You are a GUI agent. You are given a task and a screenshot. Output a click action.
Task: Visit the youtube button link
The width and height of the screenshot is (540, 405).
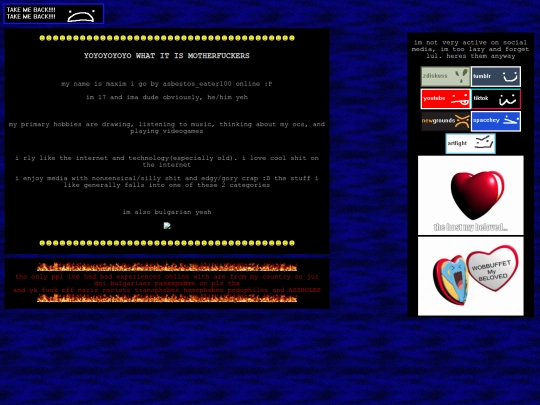tap(445, 99)
